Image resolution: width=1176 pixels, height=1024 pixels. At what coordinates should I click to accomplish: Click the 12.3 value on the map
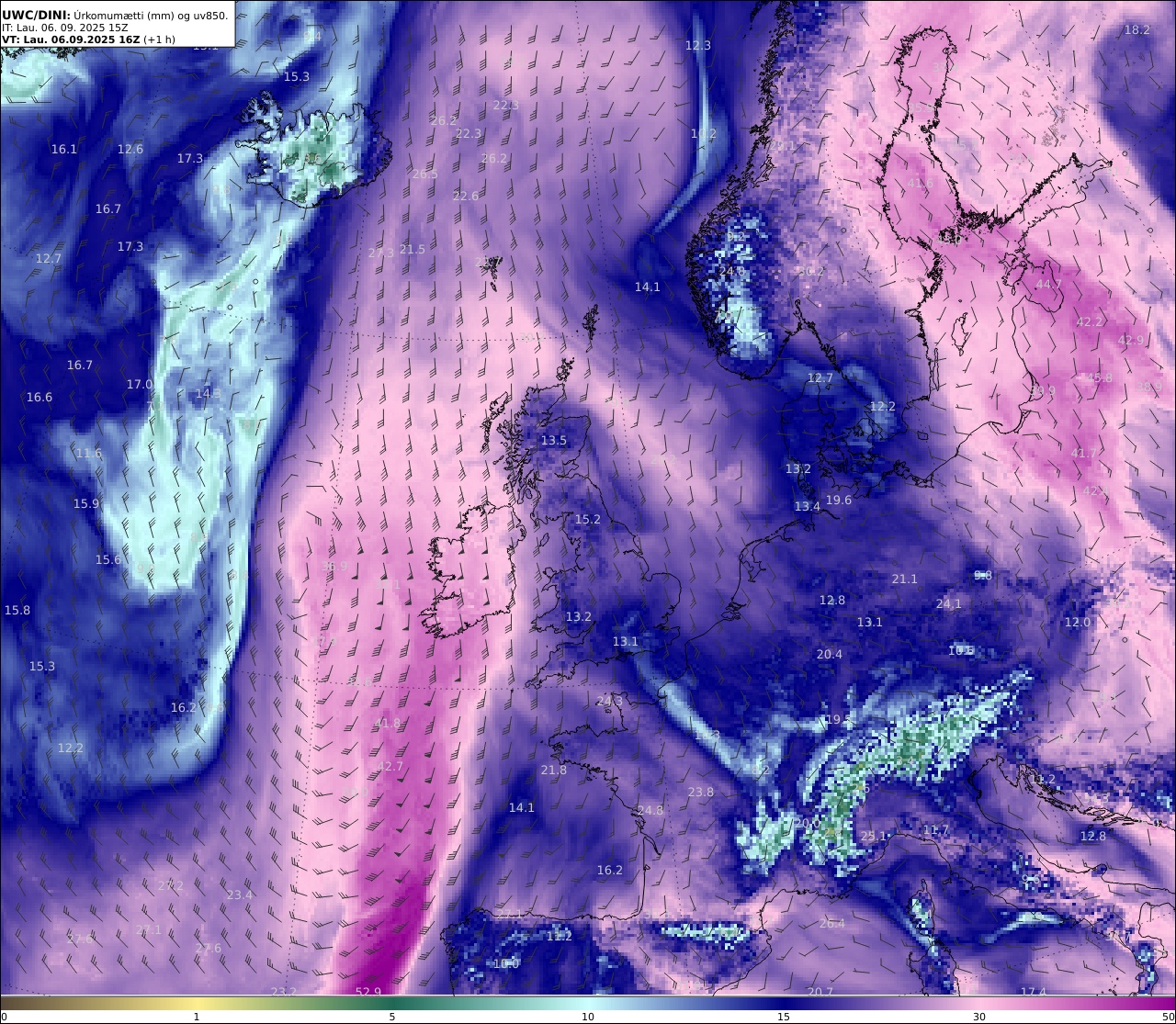pyautogui.click(x=698, y=45)
